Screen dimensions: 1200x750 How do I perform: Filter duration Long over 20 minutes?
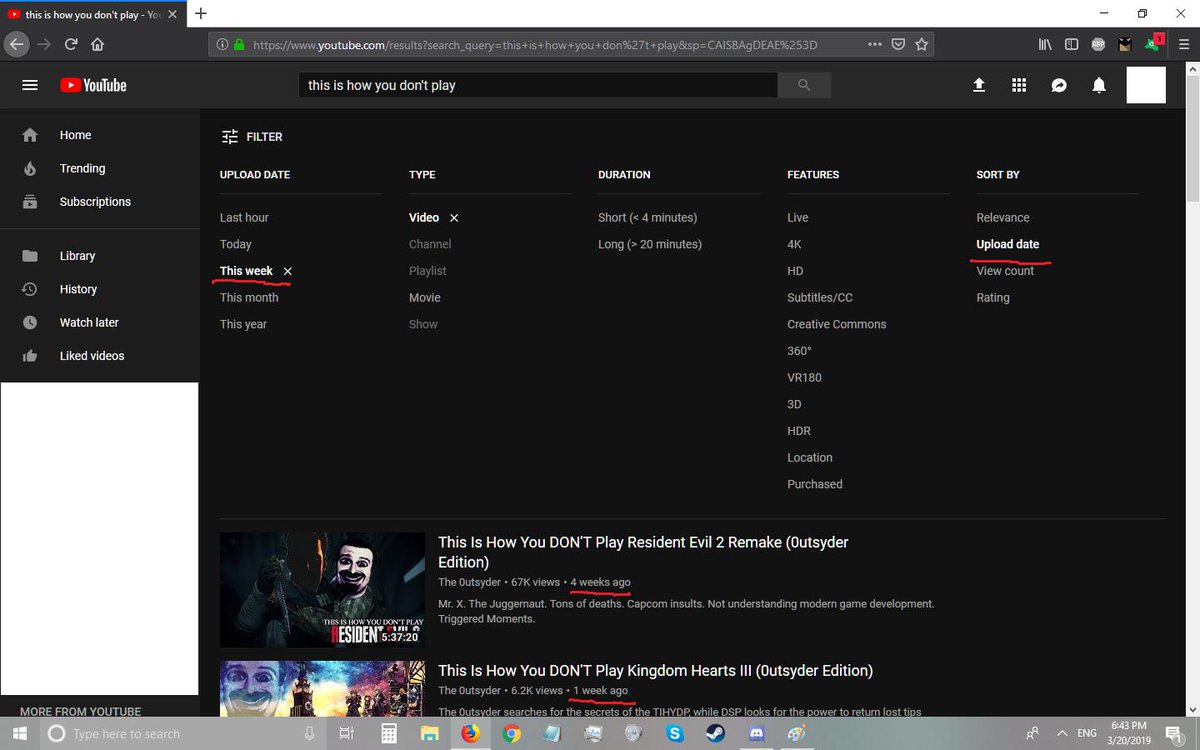click(x=650, y=244)
